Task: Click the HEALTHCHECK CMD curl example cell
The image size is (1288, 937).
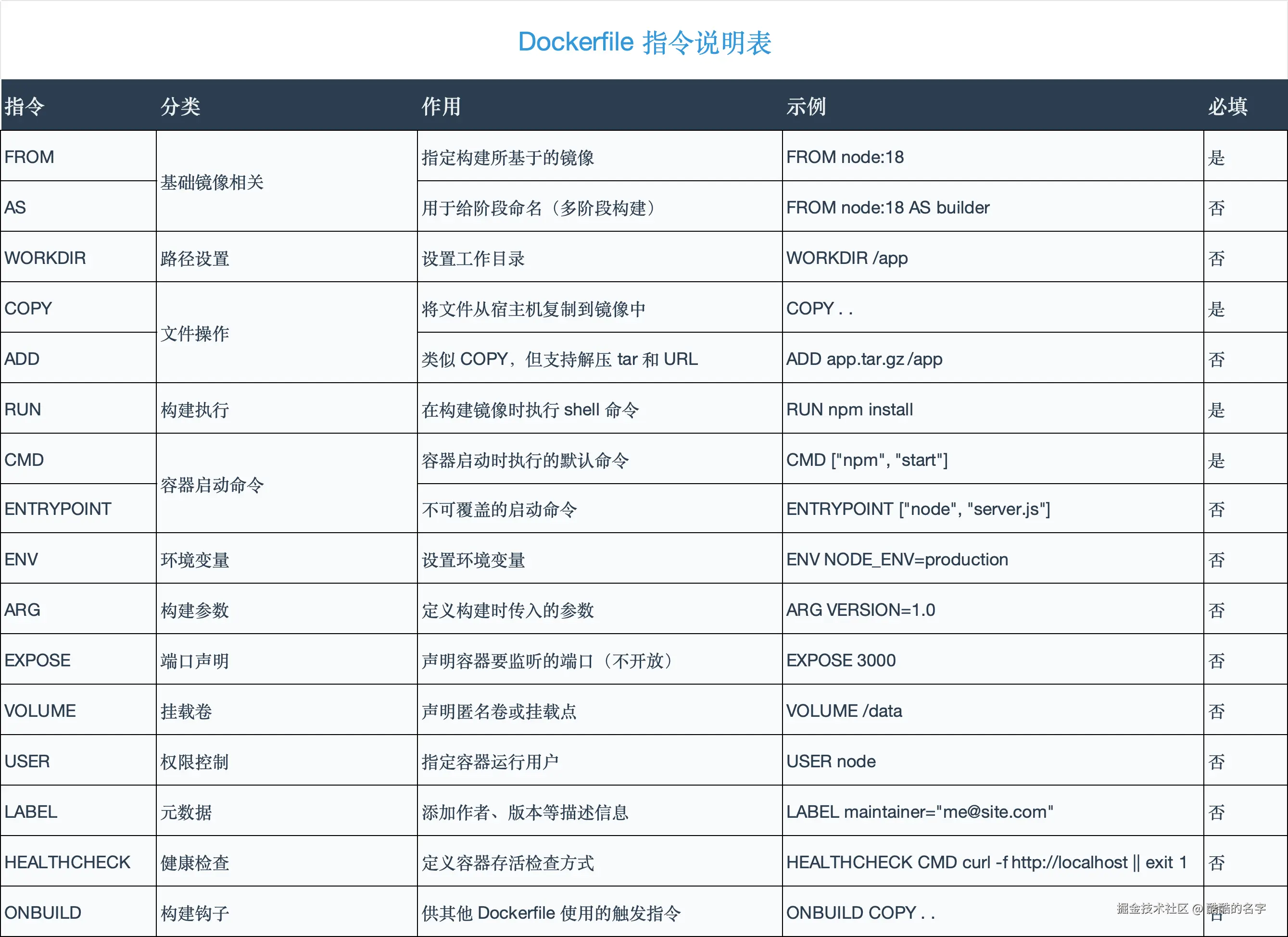Action: pyautogui.click(x=986, y=862)
